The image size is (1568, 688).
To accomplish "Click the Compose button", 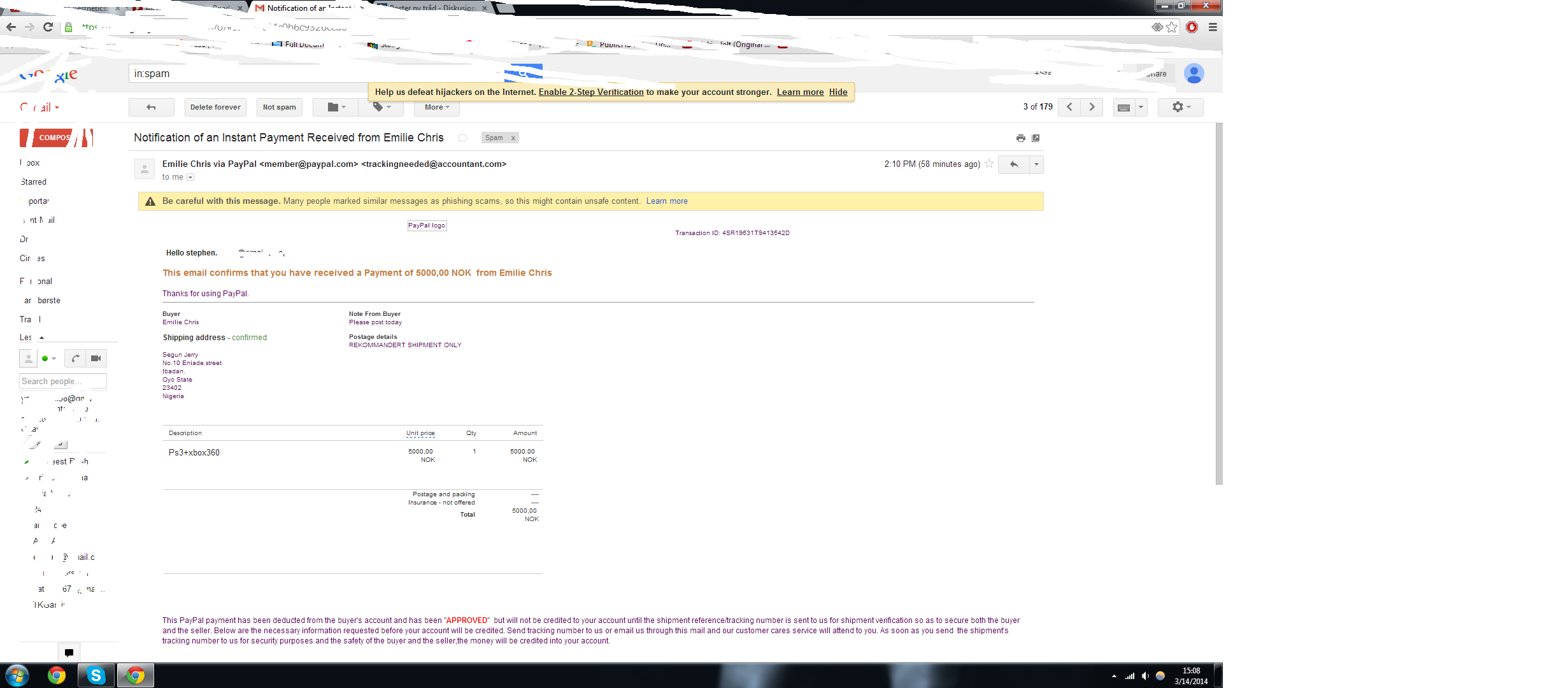I will pos(56,138).
